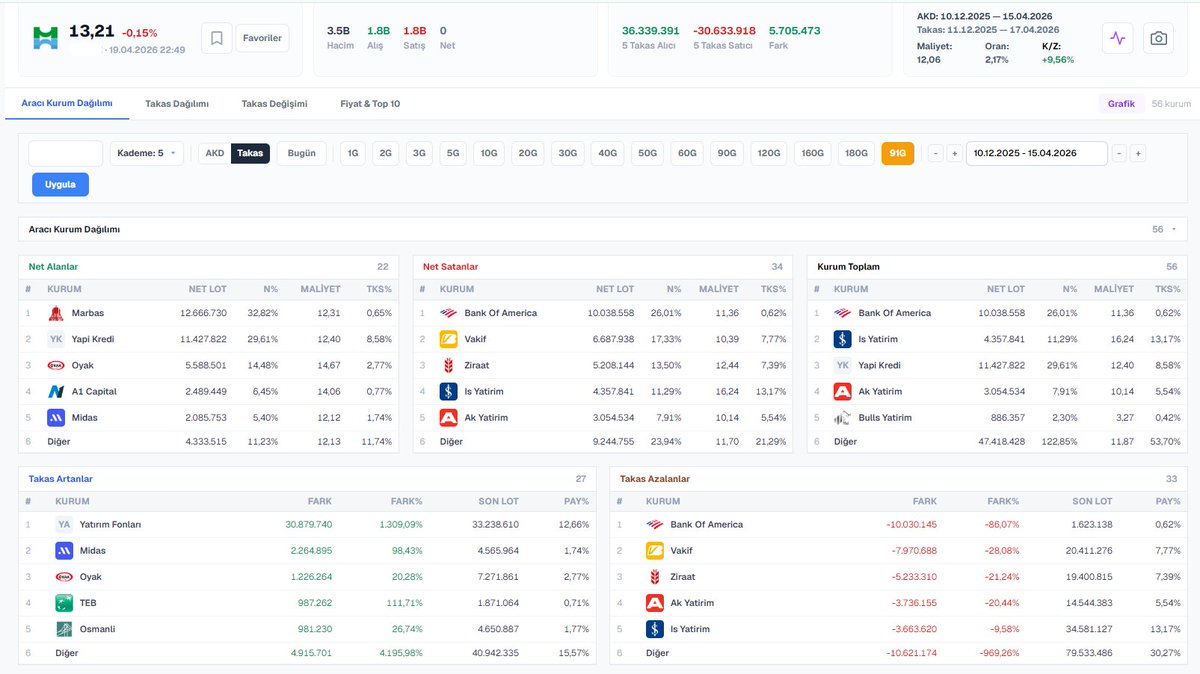This screenshot has height=674, width=1200.
Task: Sort Net Alanlar by NET LOT header
Action: pyautogui.click(x=207, y=289)
